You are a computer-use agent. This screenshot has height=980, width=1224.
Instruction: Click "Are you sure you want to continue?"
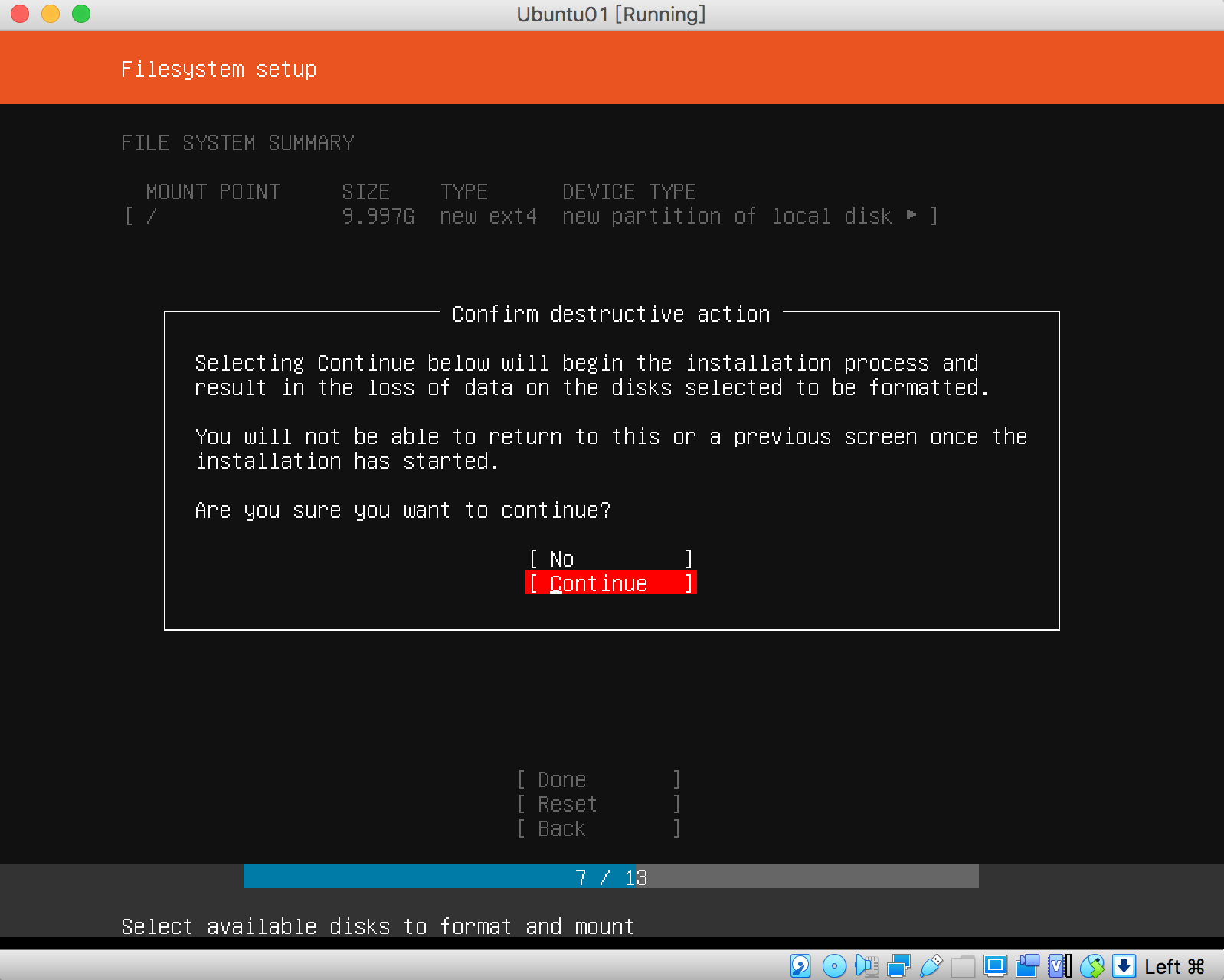(403, 511)
